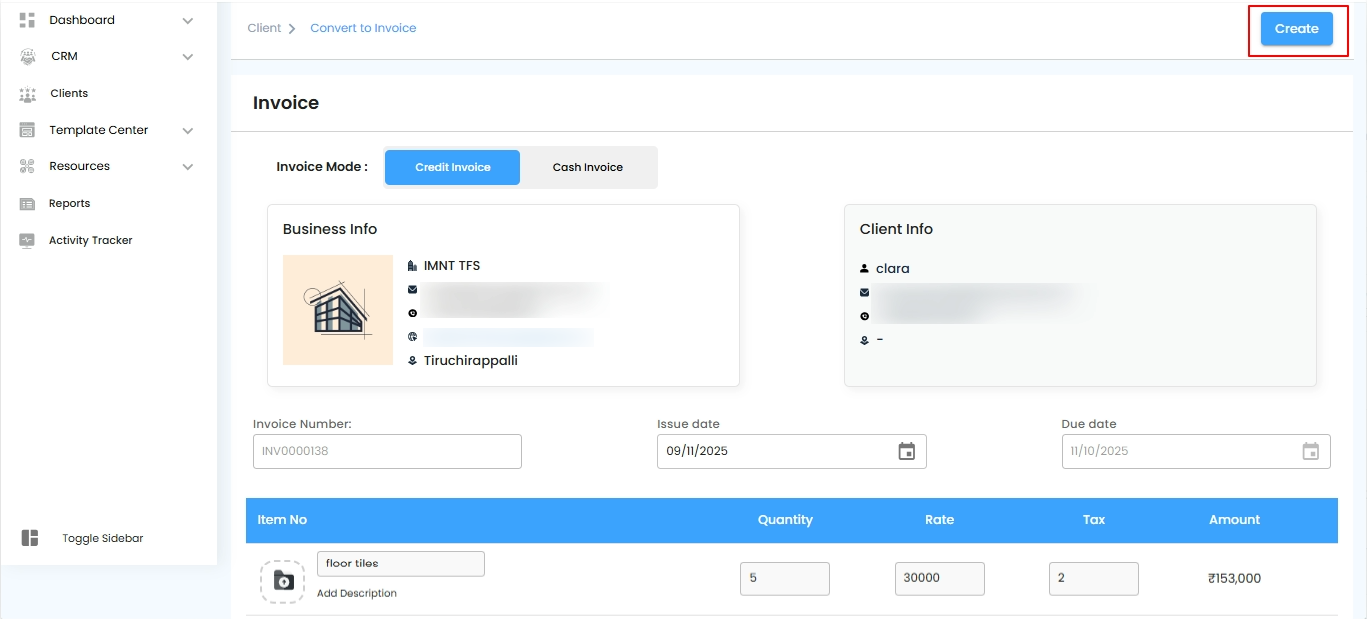Expand the Resources menu chevron
This screenshot has width=1367, height=619.
[x=188, y=167]
